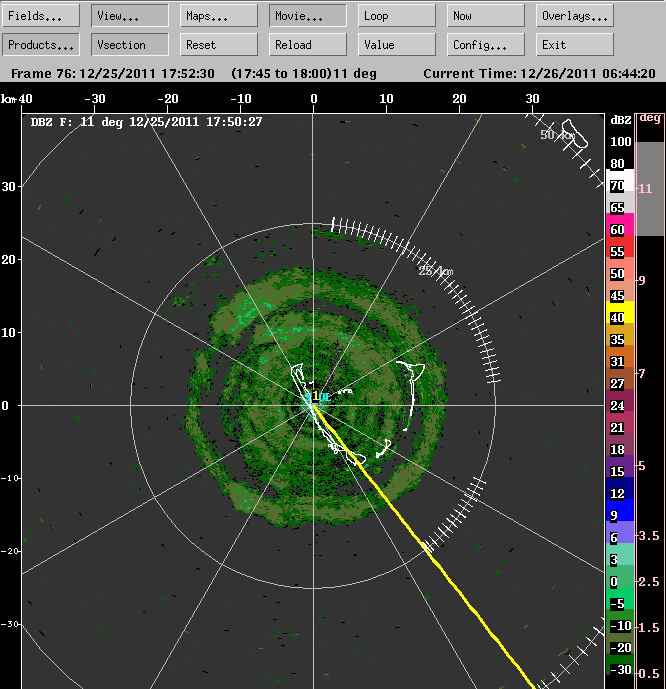The image size is (666, 689).
Task: Click the 50 km range ring label
Action: click(557, 134)
